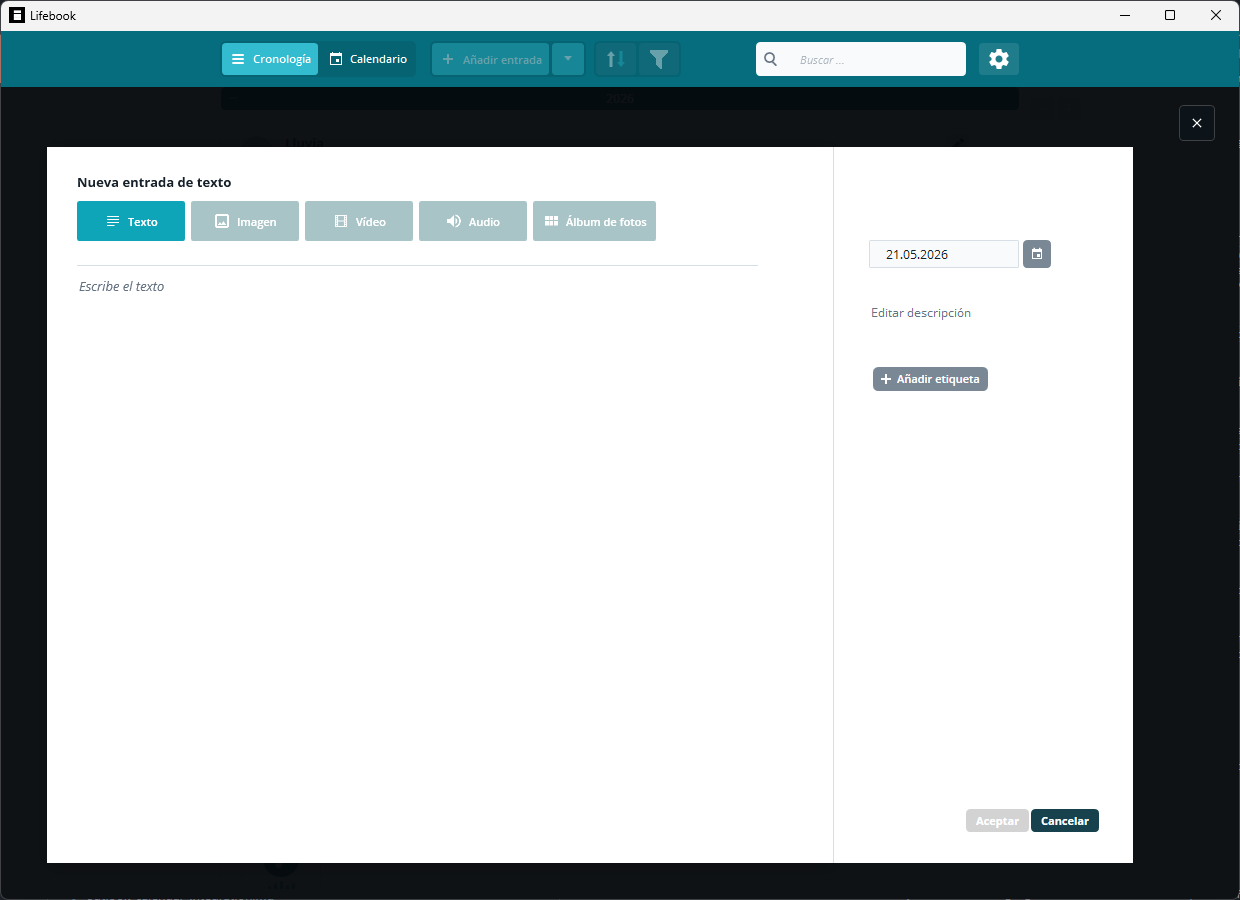1240x900 pixels.
Task: Switch to the Cronología view
Action: coord(270,59)
